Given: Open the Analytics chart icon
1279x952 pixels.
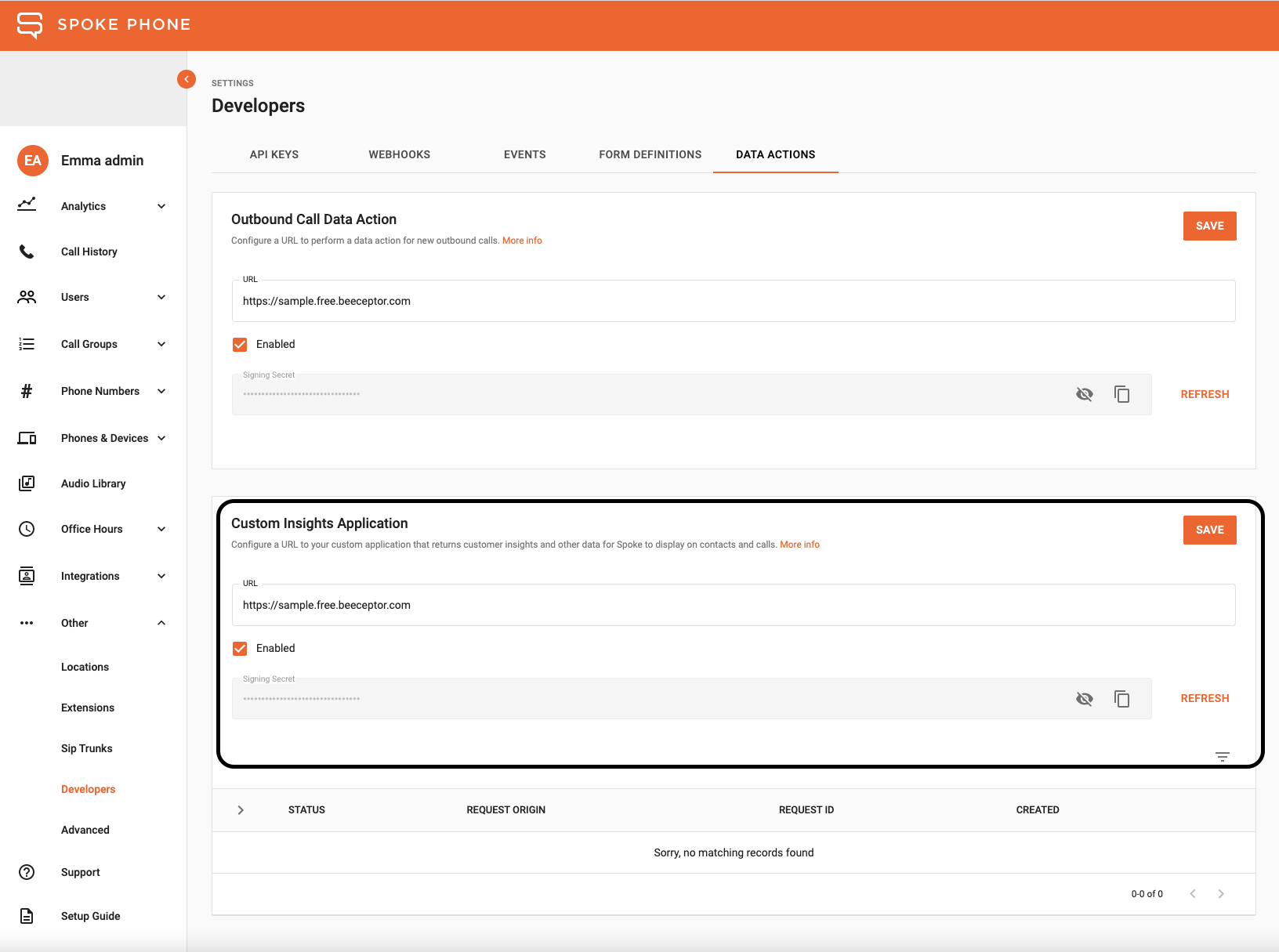Looking at the screenshot, I should point(27,205).
